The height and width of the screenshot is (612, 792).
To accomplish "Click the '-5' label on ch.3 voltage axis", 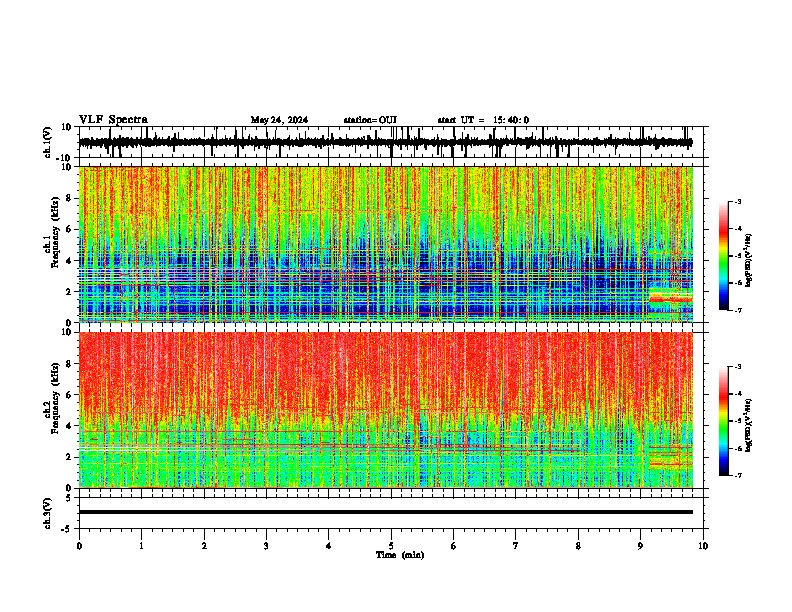I will click(x=67, y=529).
